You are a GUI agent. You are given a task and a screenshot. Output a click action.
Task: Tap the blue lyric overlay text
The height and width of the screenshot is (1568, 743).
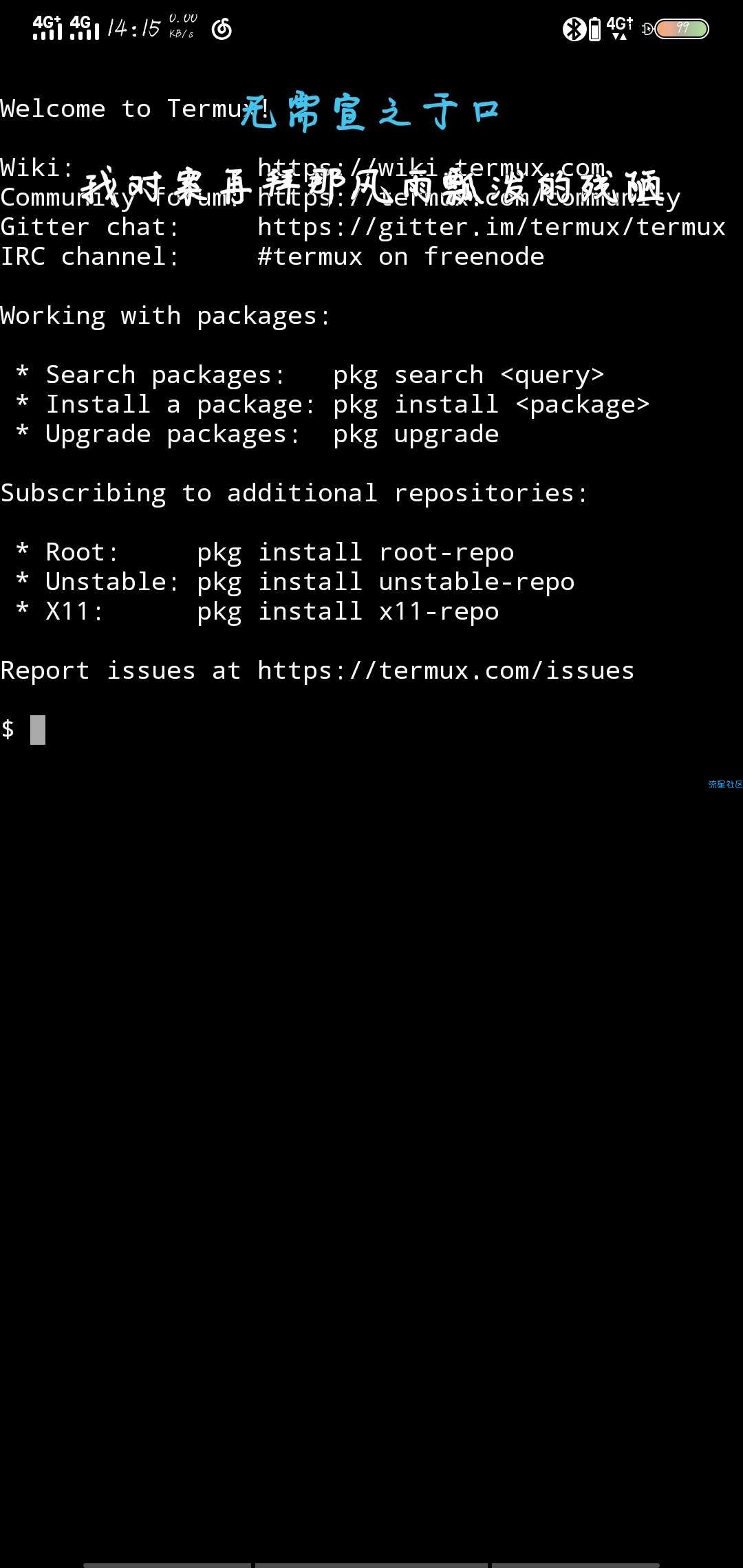pyautogui.click(x=370, y=111)
